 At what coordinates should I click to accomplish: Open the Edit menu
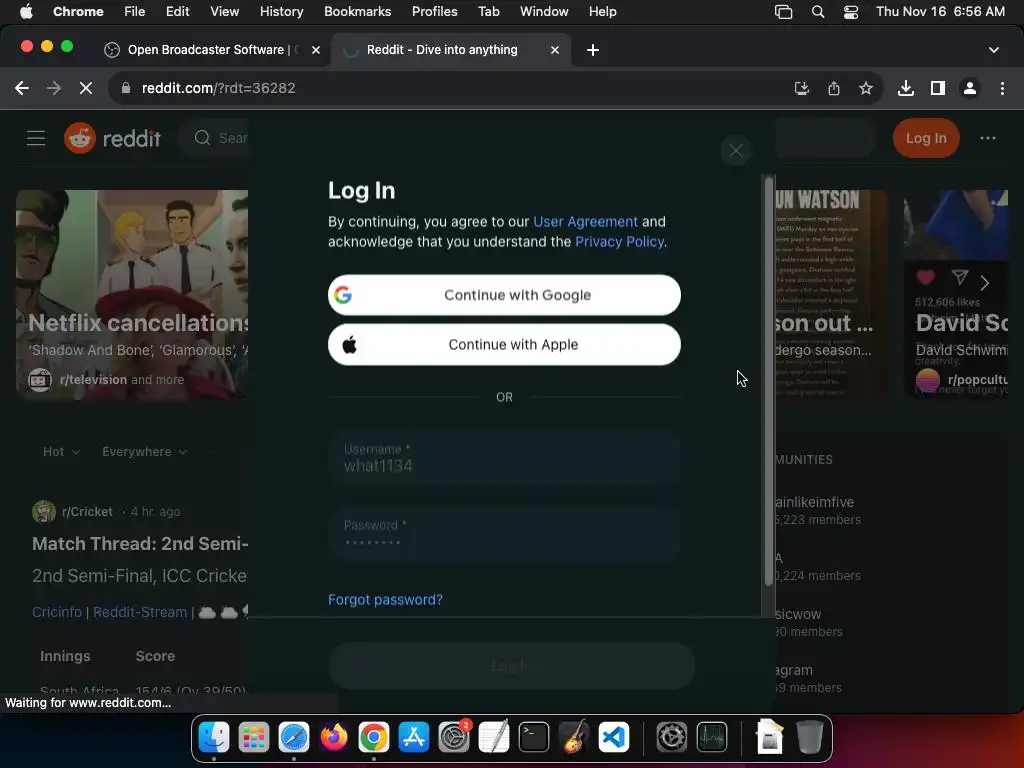click(x=177, y=12)
